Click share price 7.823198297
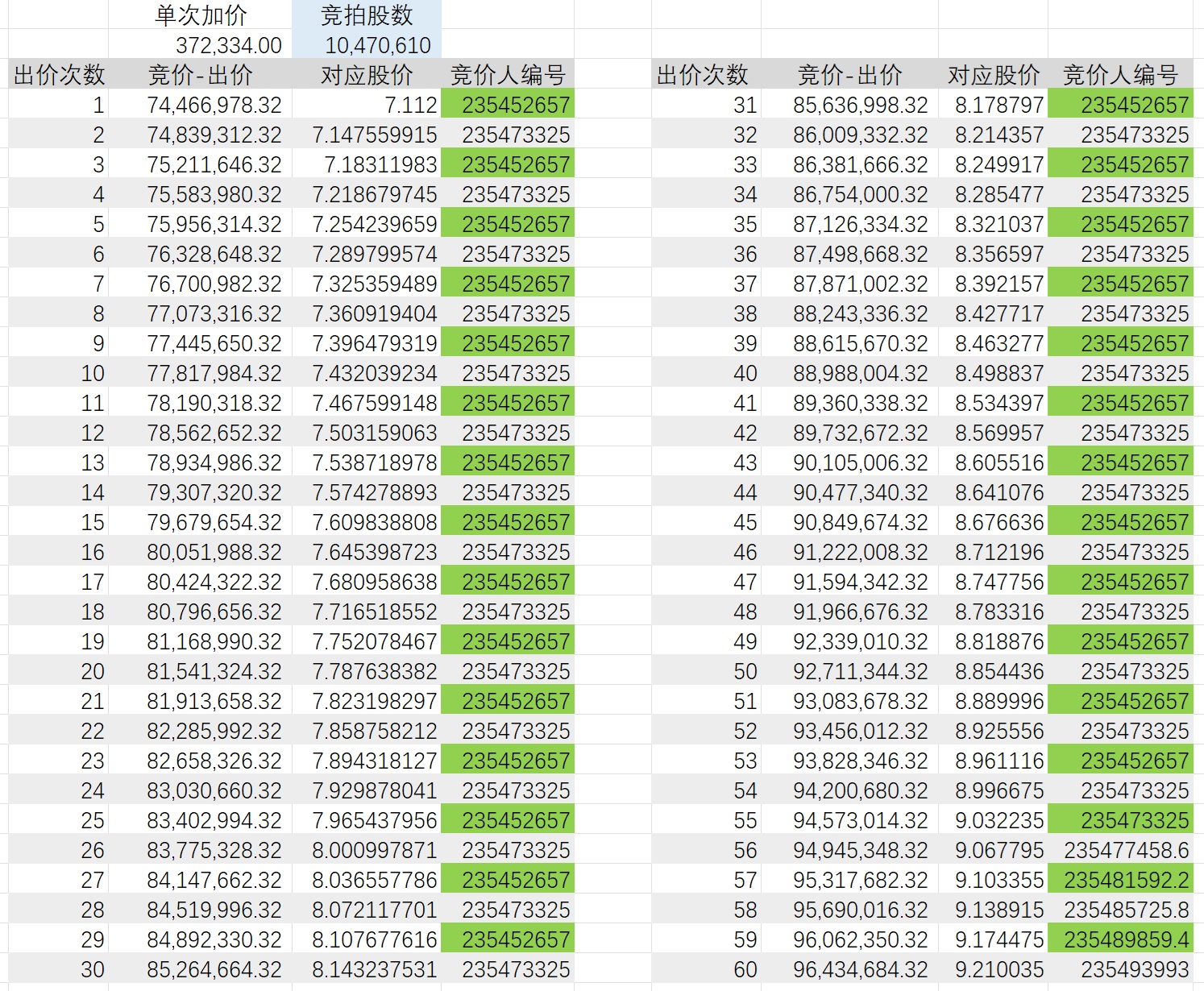This screenshot has width=1204, height=991. tap(367, 701)
